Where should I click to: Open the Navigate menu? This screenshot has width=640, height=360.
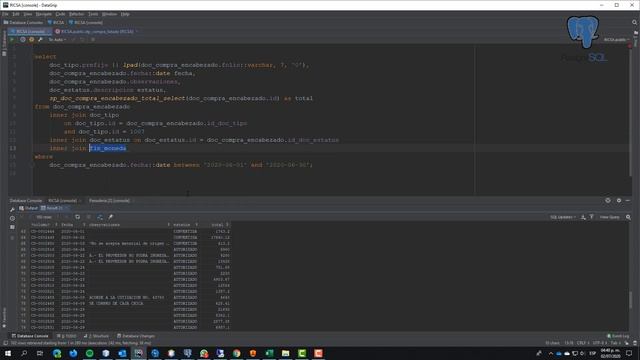tap(43, 14)
